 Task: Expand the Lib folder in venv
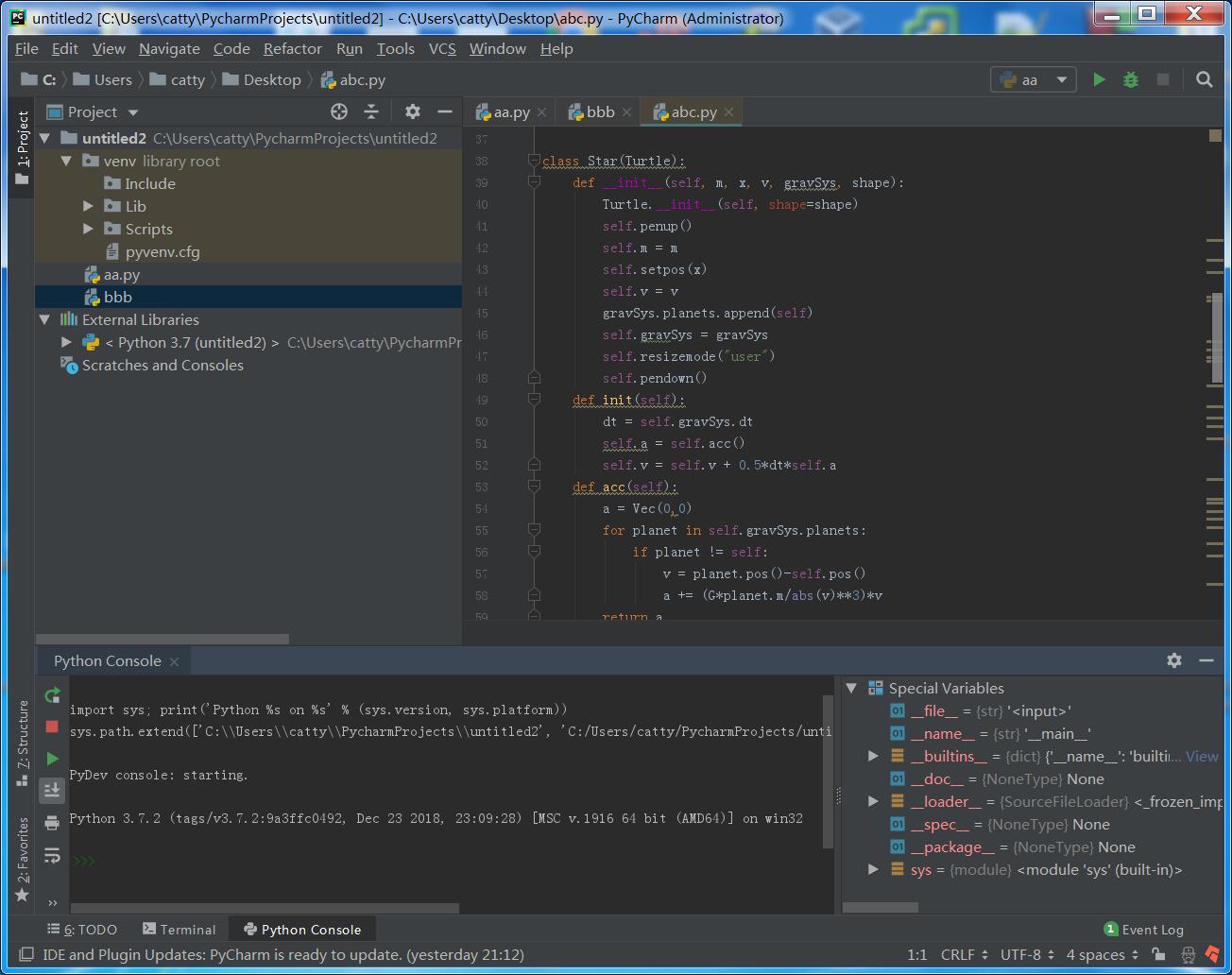click(89, 206)
